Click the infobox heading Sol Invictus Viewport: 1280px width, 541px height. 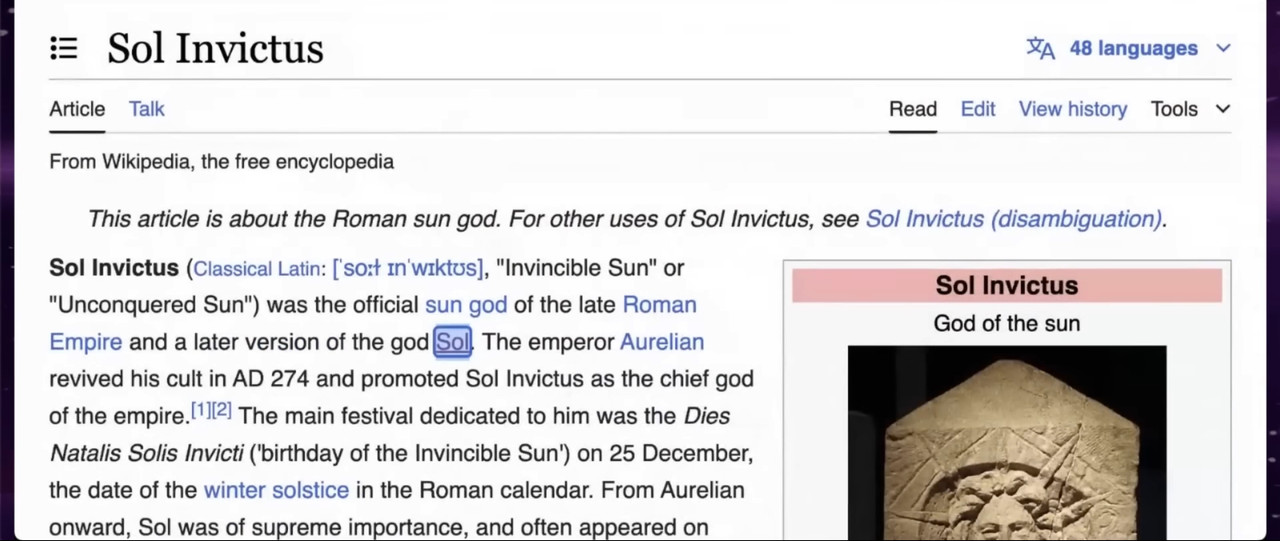1007,285
